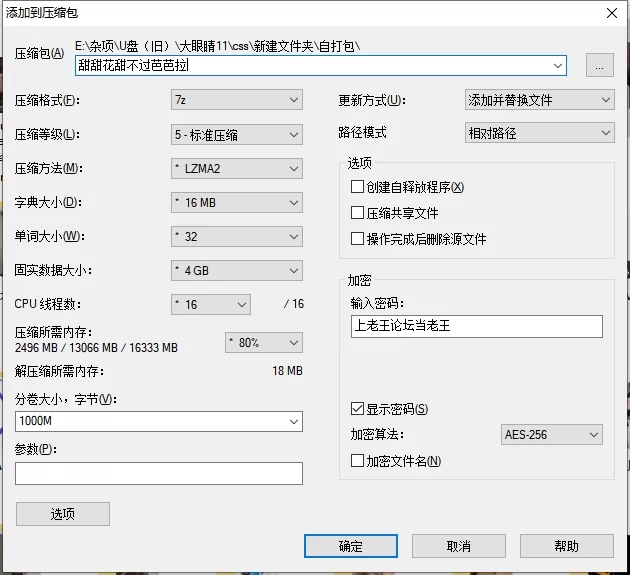The image size is (630, 575).
Task: Click the 输入密码 password field
Action: [x=477, y=326]
